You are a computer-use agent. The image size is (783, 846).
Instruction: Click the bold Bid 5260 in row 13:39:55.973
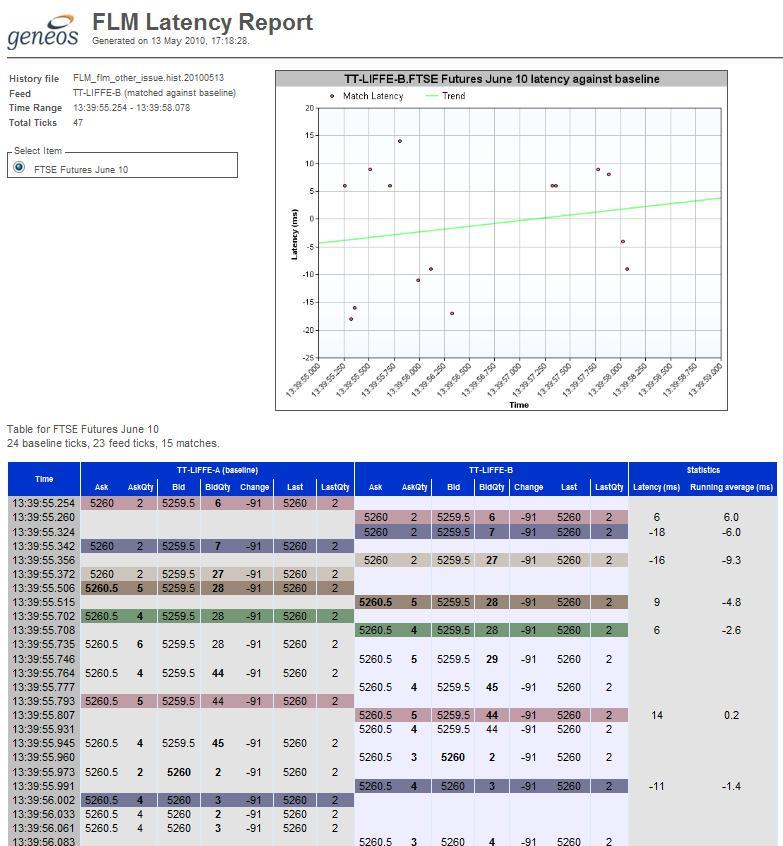tap(179, 772)
